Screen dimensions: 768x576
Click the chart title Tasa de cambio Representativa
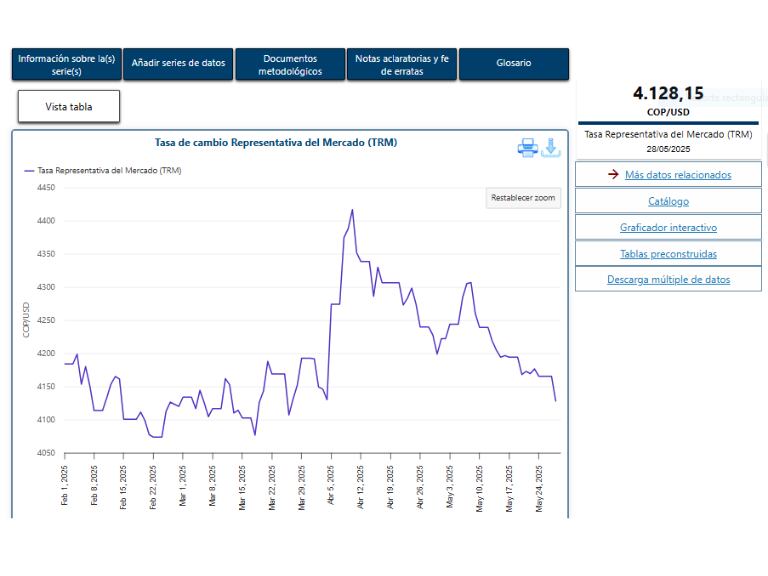point(275,143)
